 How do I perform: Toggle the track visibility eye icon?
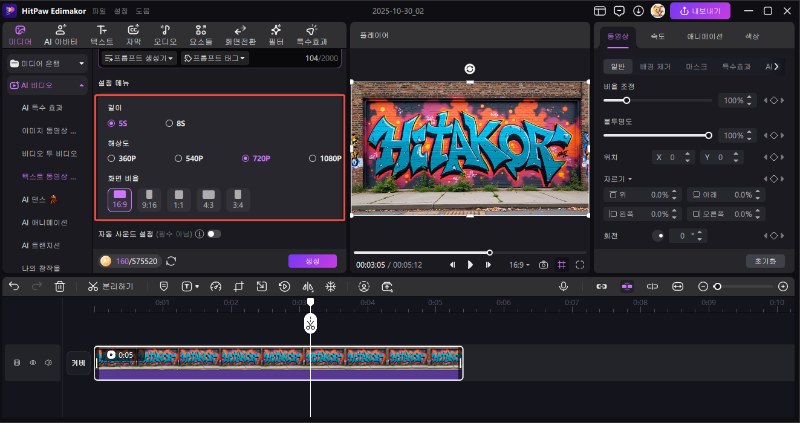[x=32, y=362]
